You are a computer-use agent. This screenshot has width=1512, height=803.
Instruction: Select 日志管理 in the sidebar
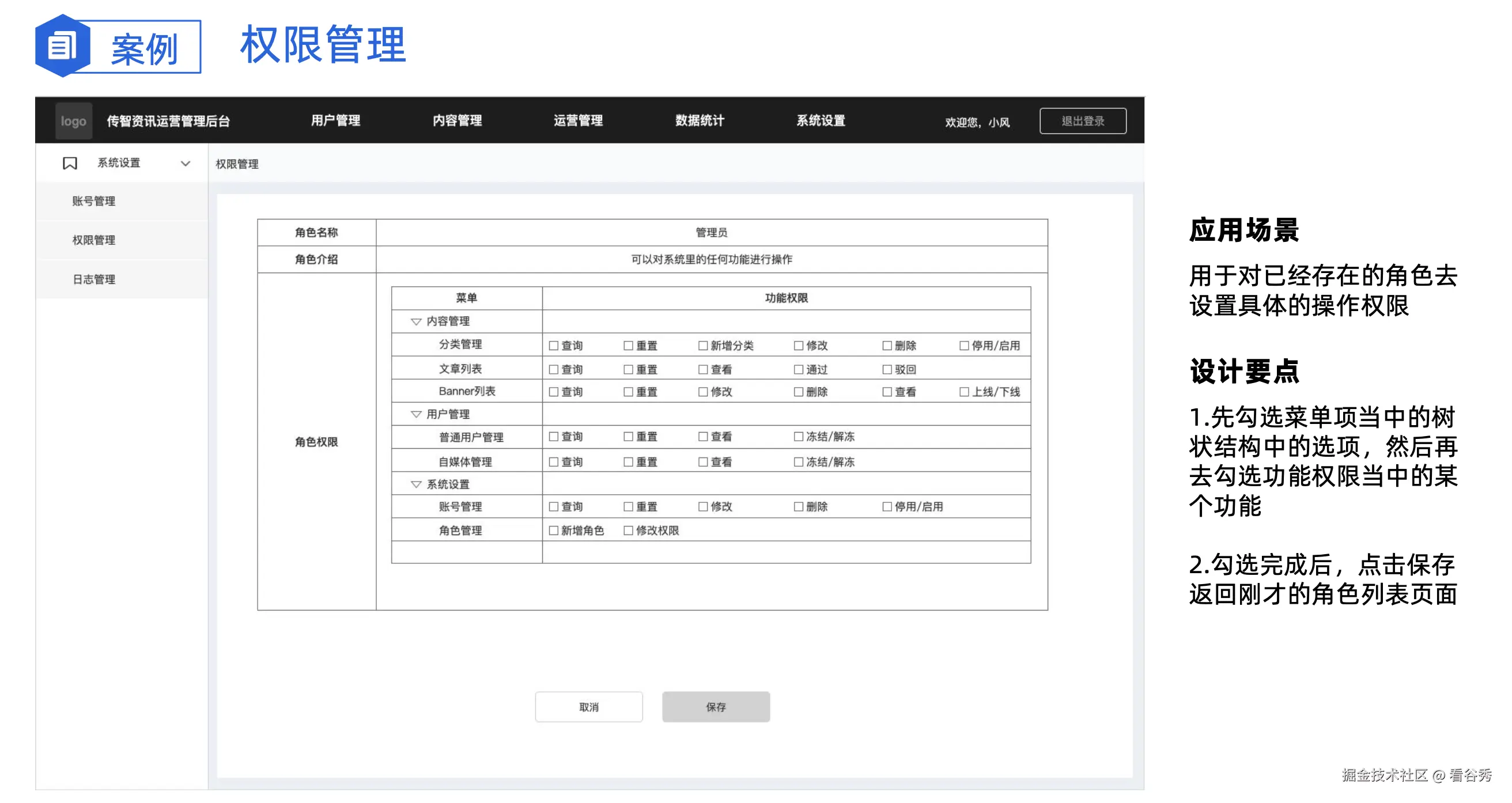pyautogui.click(x=94, y=279)
